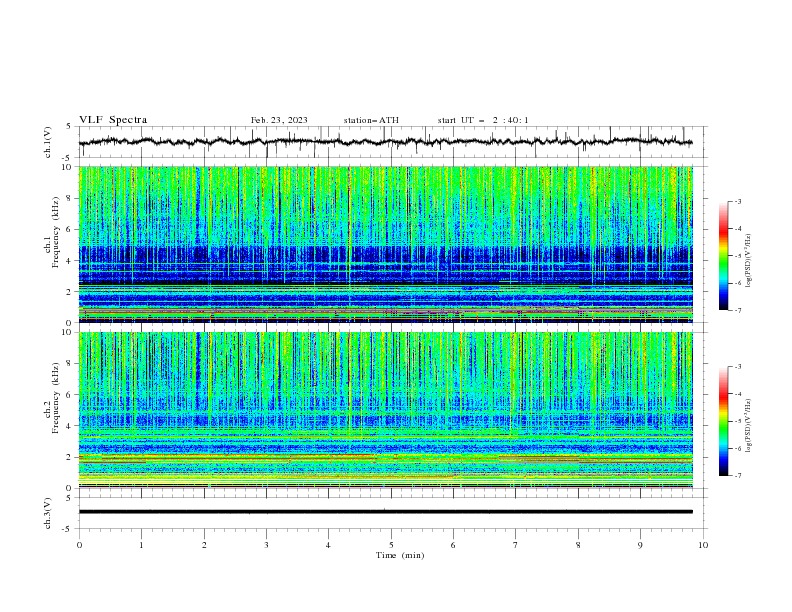This screenshot has height=612, width=792.
Task: Click the 'station=ATH' label
Action: click(371, 120)
